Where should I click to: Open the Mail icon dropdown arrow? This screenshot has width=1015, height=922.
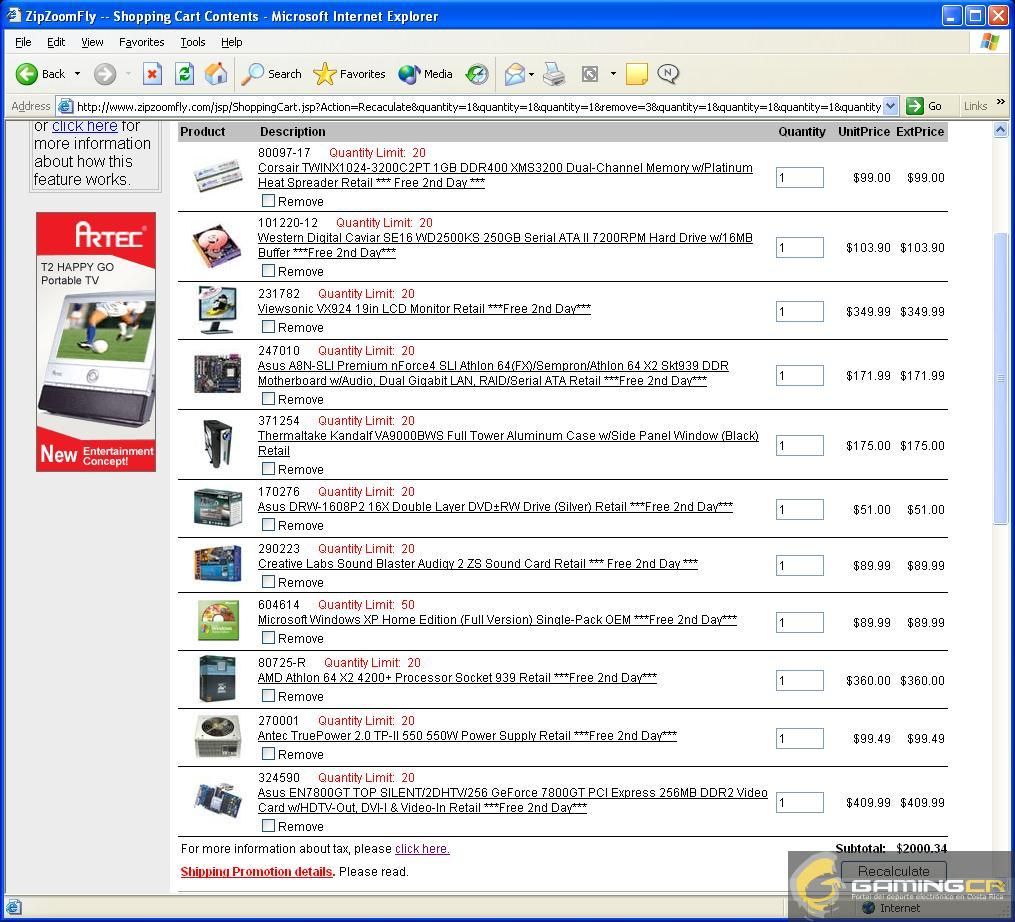point(531,74)
